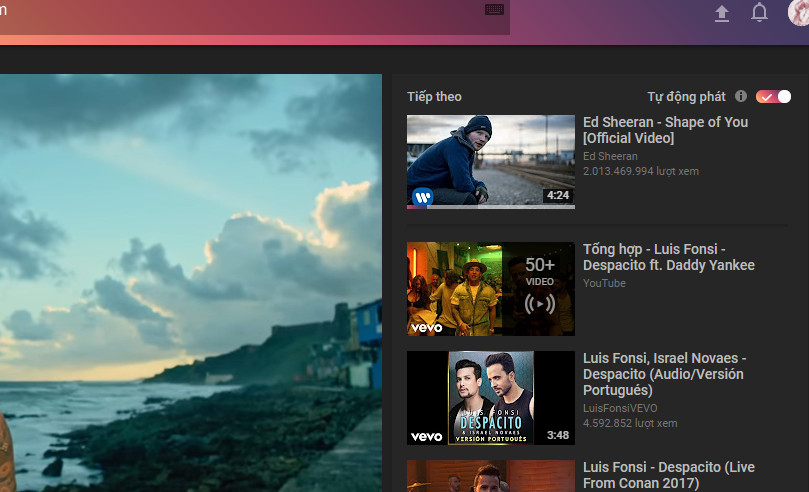The height and width of the screenshot is (492, 809).
Task: Open Despacito Versión Portugués thumbnail
Action: coord(491,398)
